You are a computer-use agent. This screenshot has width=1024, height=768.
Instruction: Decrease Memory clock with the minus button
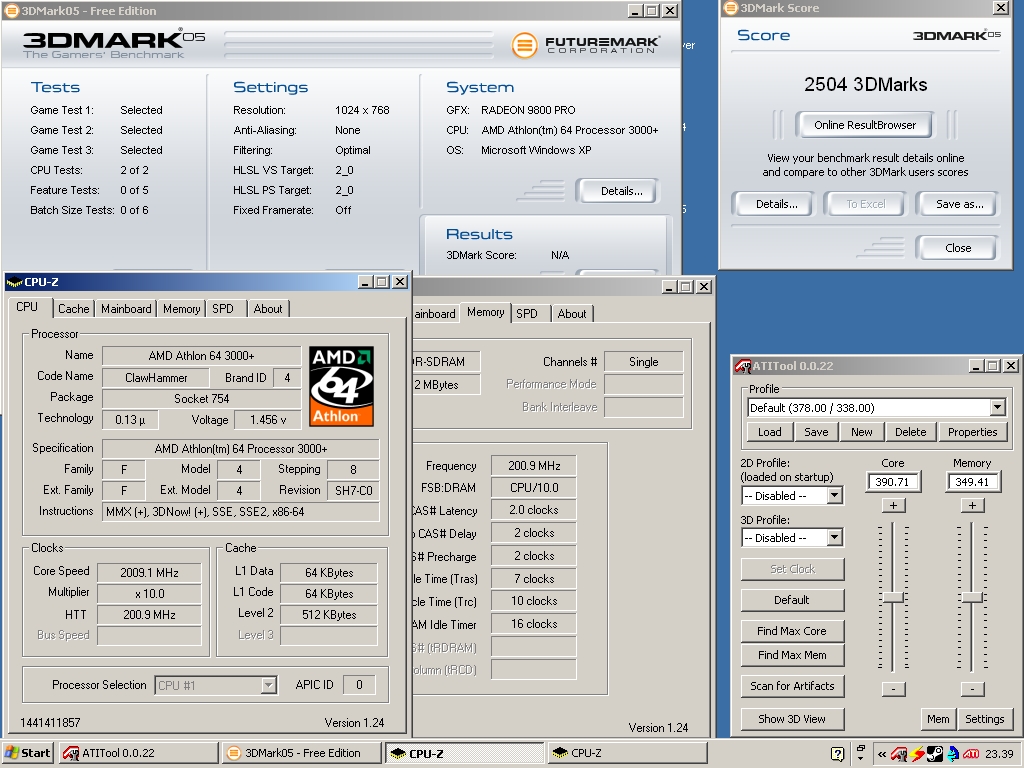(x=972, y=688)
